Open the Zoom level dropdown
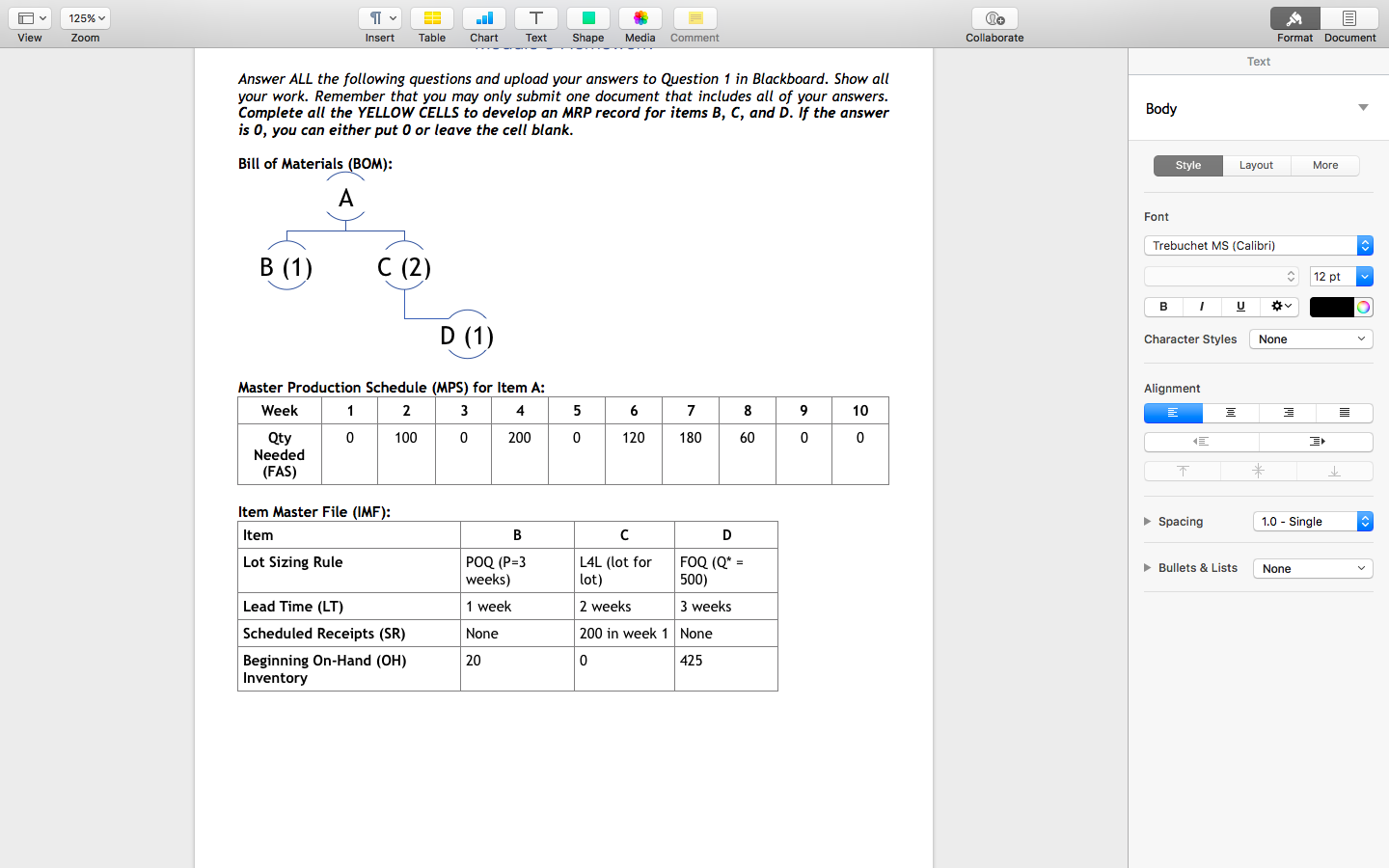 (85, 18)
